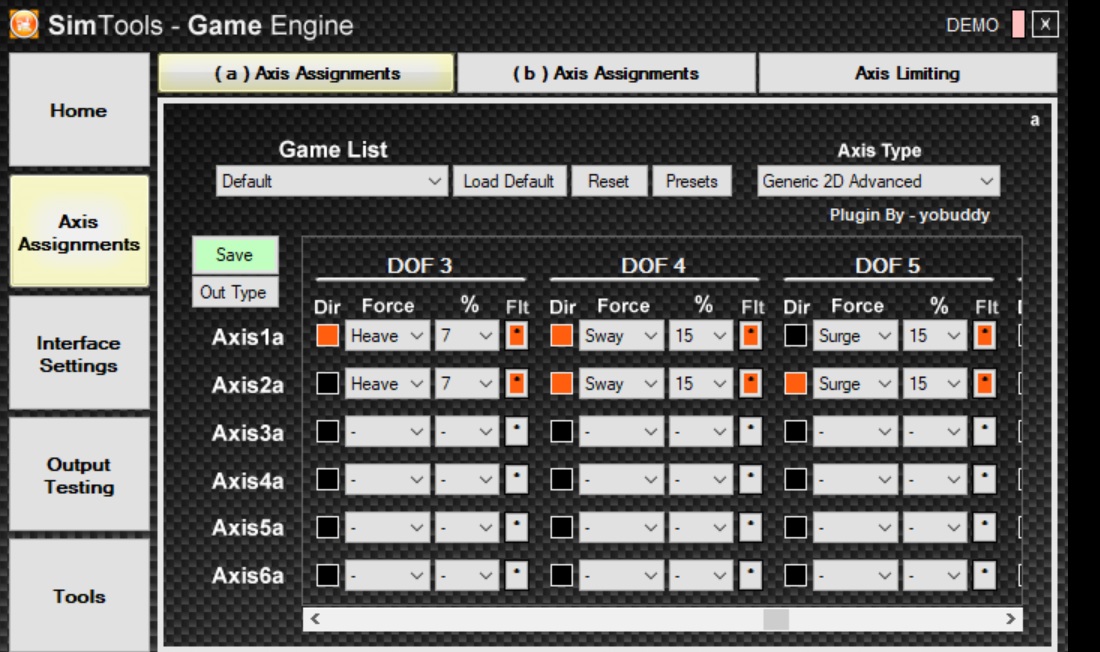Toggle Axis1a DOF 4 direction box

click(x=561, y=335)
